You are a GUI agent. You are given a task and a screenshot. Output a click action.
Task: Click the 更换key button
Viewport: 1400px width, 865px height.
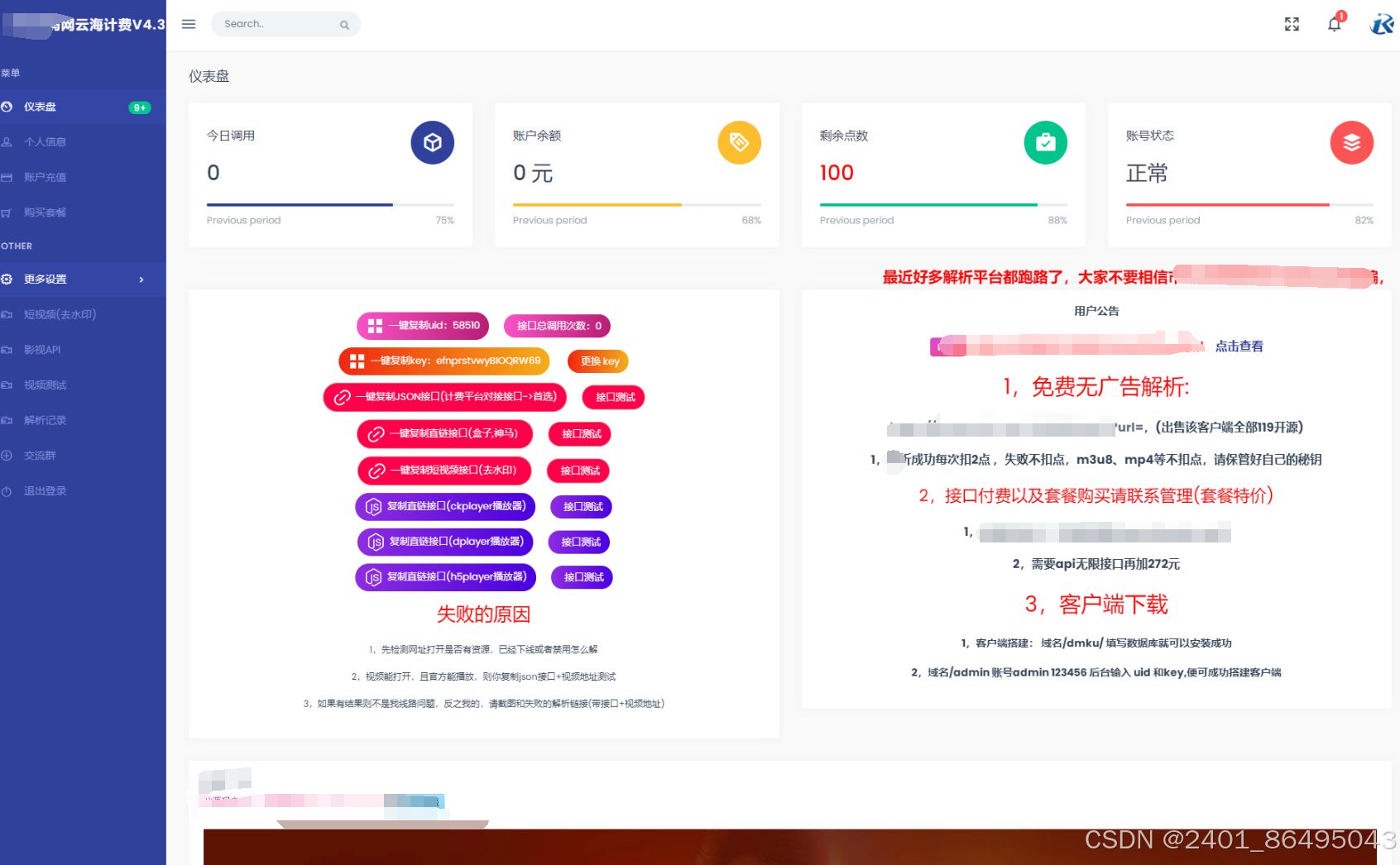(x=597, y=361)
